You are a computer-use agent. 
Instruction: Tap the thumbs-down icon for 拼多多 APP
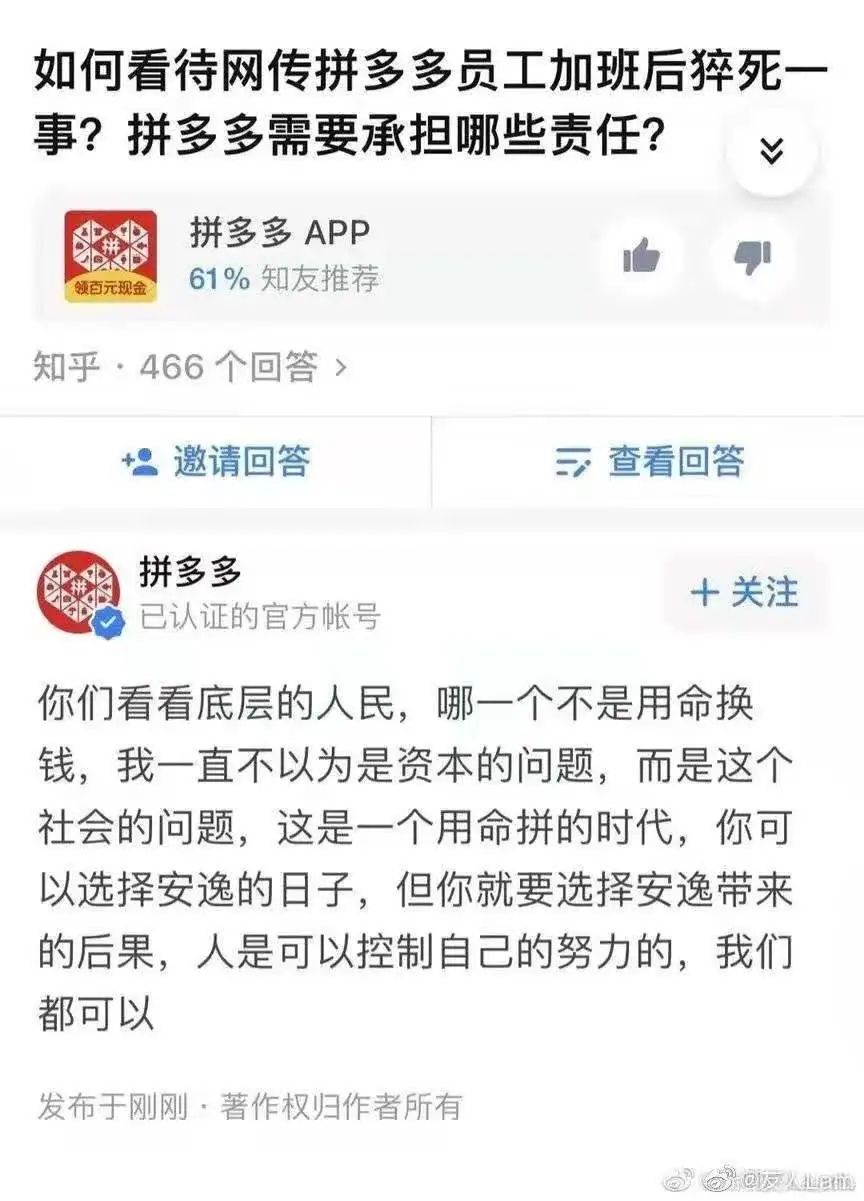pos(753,258)
